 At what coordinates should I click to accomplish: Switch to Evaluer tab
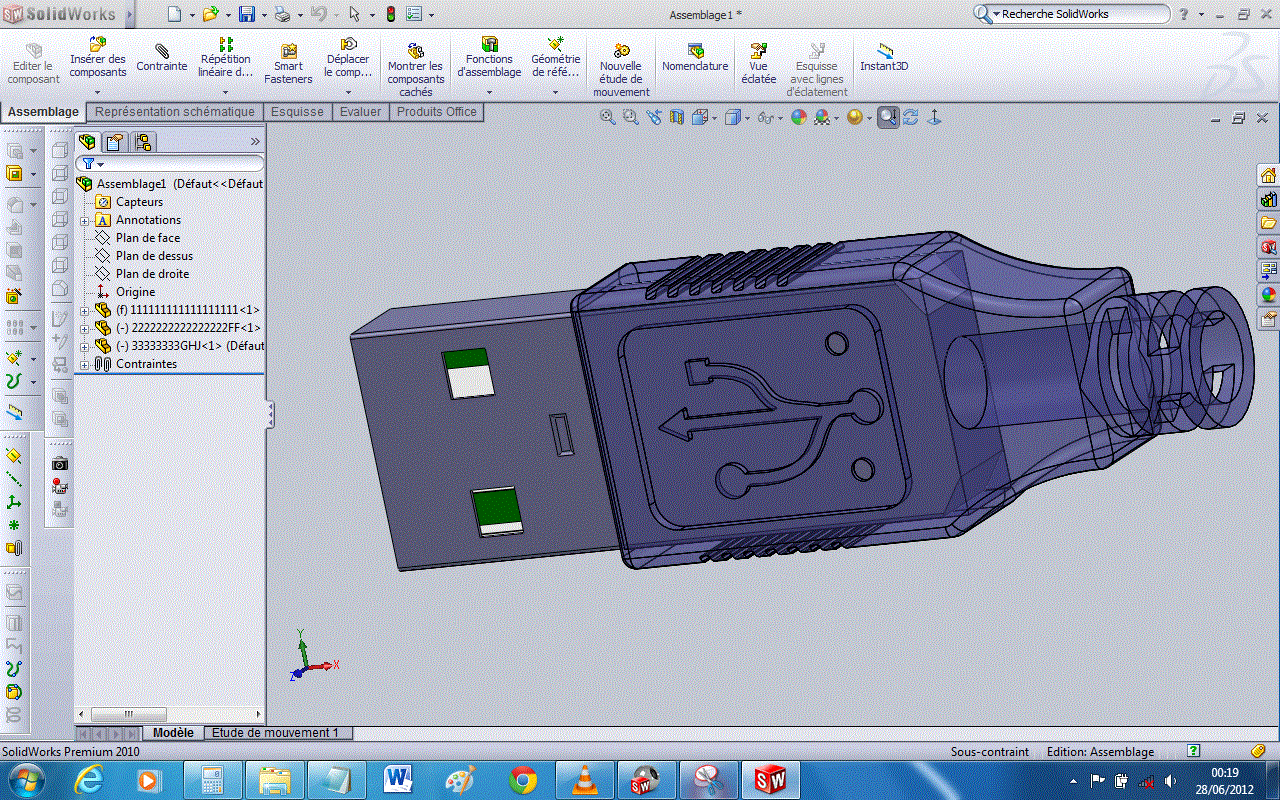click(x=360, y=112)
